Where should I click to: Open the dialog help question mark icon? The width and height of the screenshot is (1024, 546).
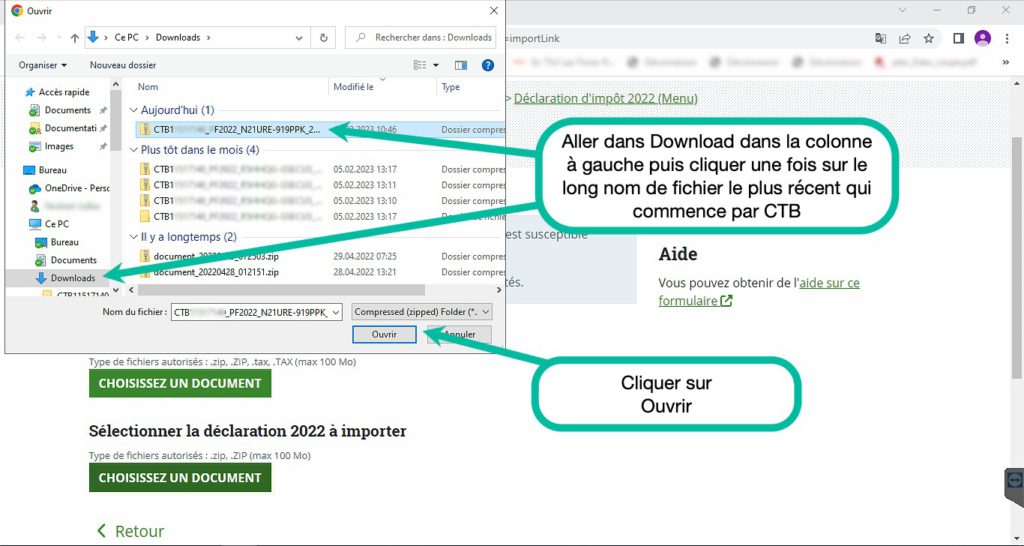(488, 65)
